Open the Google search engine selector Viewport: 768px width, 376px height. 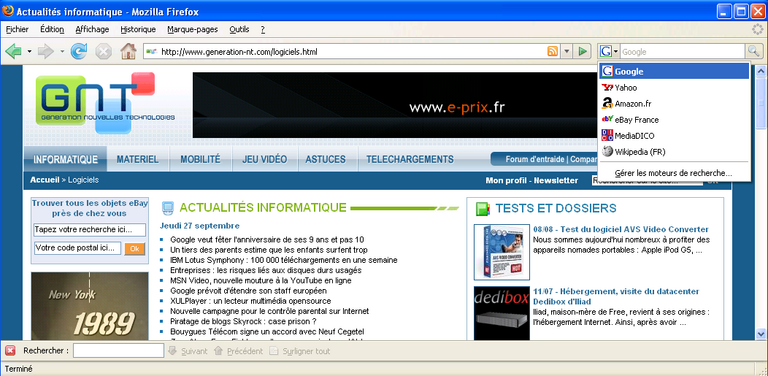pyautogui.click(x=609, y=51)
